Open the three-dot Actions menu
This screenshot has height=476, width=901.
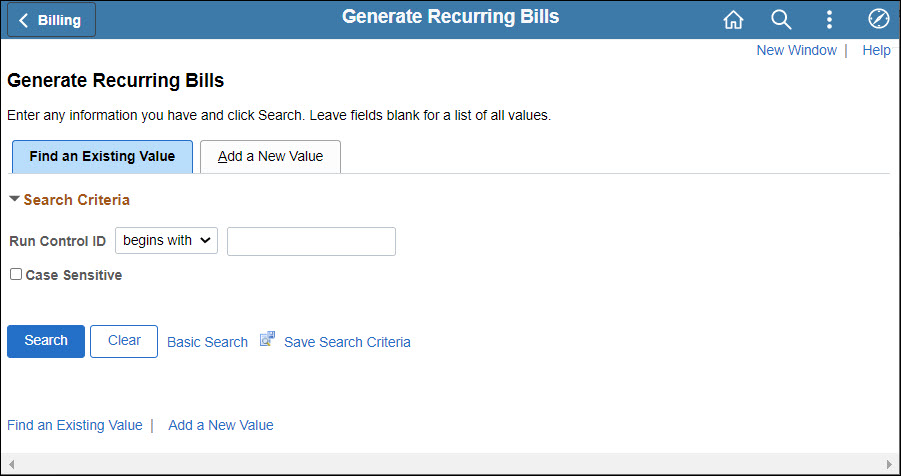[x=829, y=20]
